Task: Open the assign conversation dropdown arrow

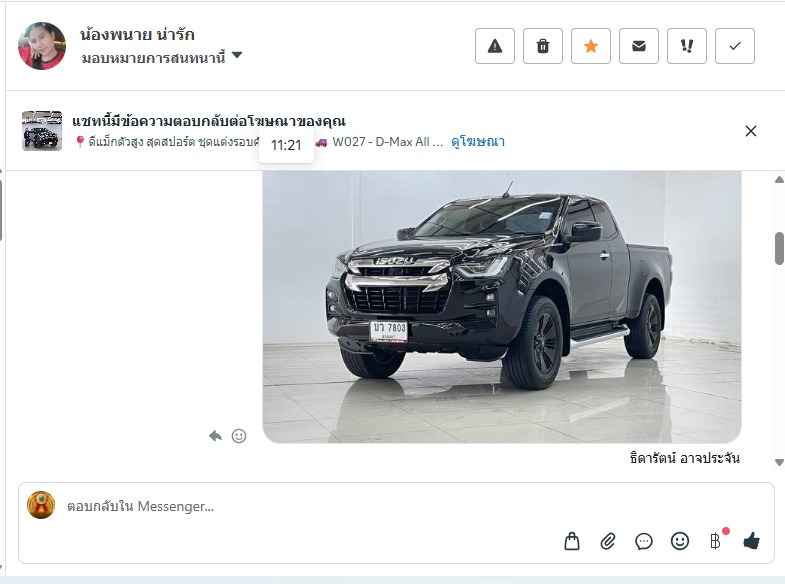Action: [237, 55]
